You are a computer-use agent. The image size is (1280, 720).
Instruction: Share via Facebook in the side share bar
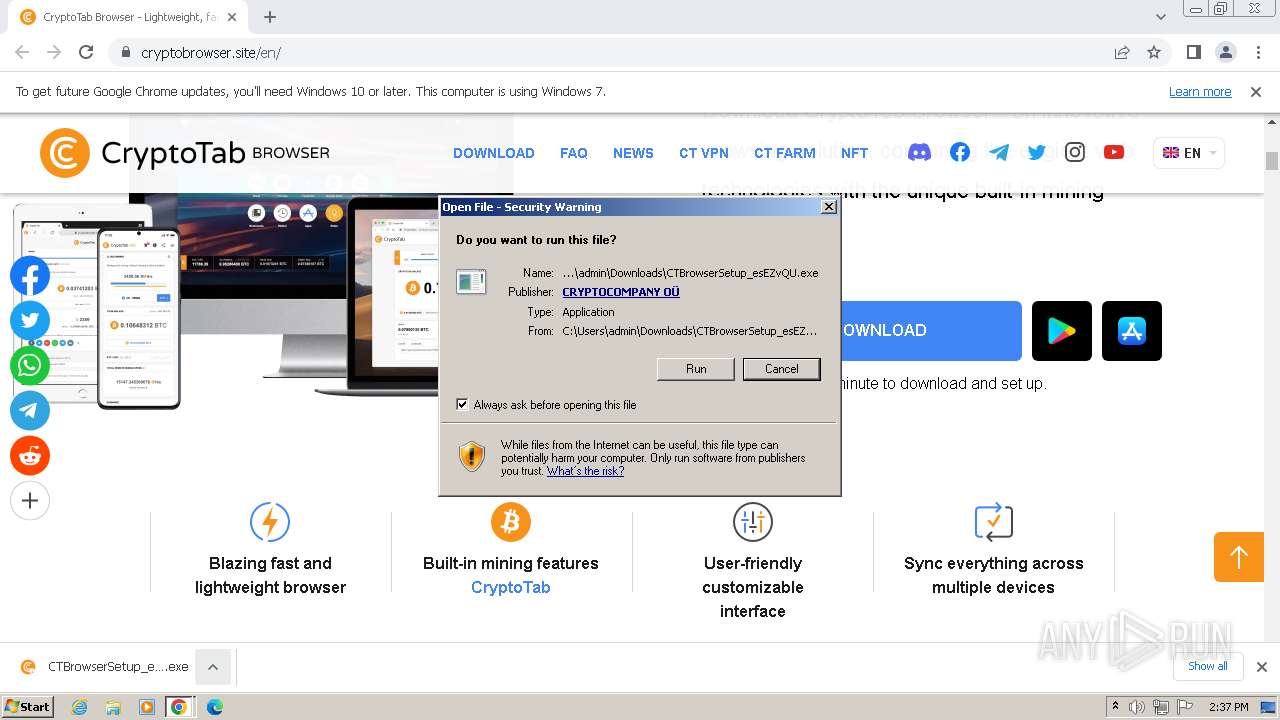pyautogui.click(x=30, y=275)
